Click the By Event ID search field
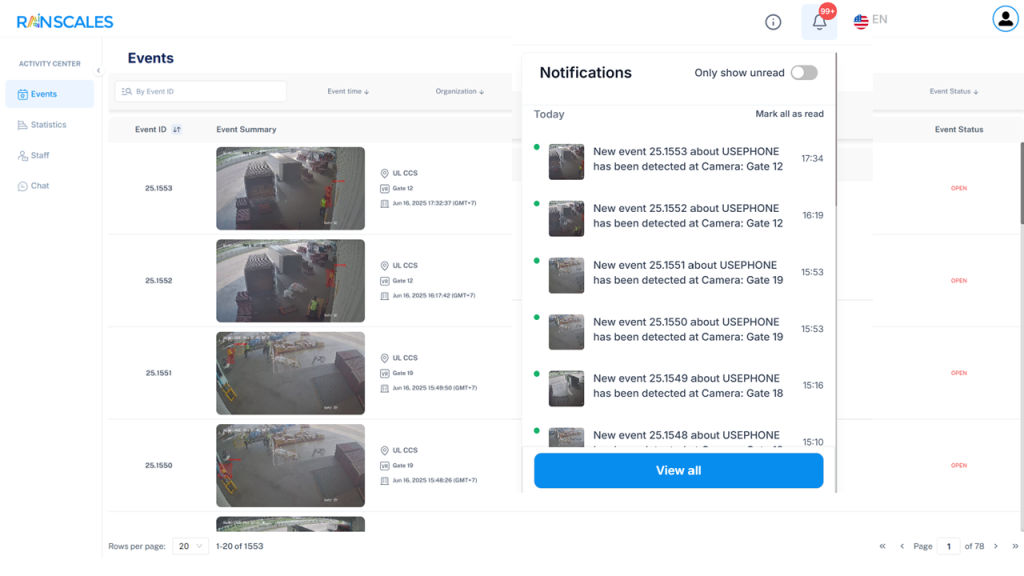 (x=201, y=91)
